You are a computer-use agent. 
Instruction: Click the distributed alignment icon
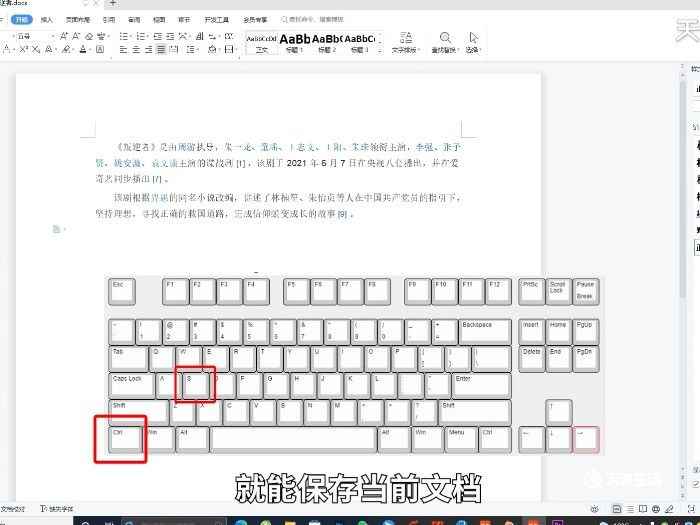174,50
